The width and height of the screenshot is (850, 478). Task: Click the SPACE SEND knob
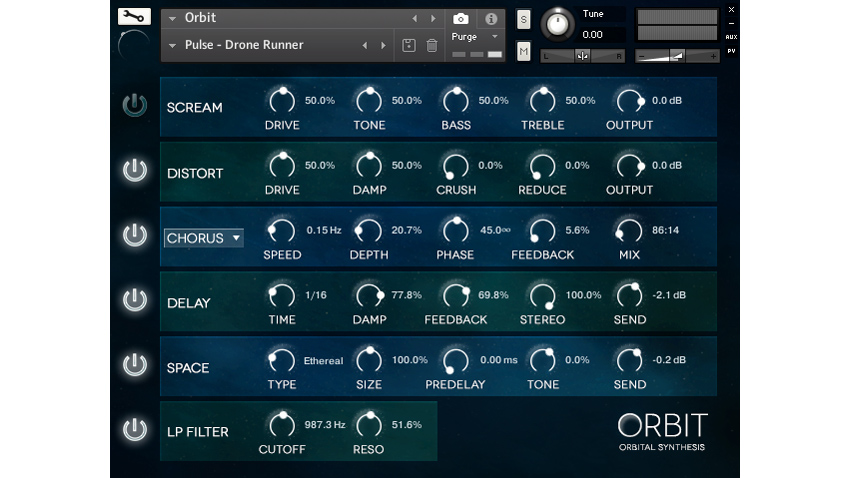[x=629, y=360]
